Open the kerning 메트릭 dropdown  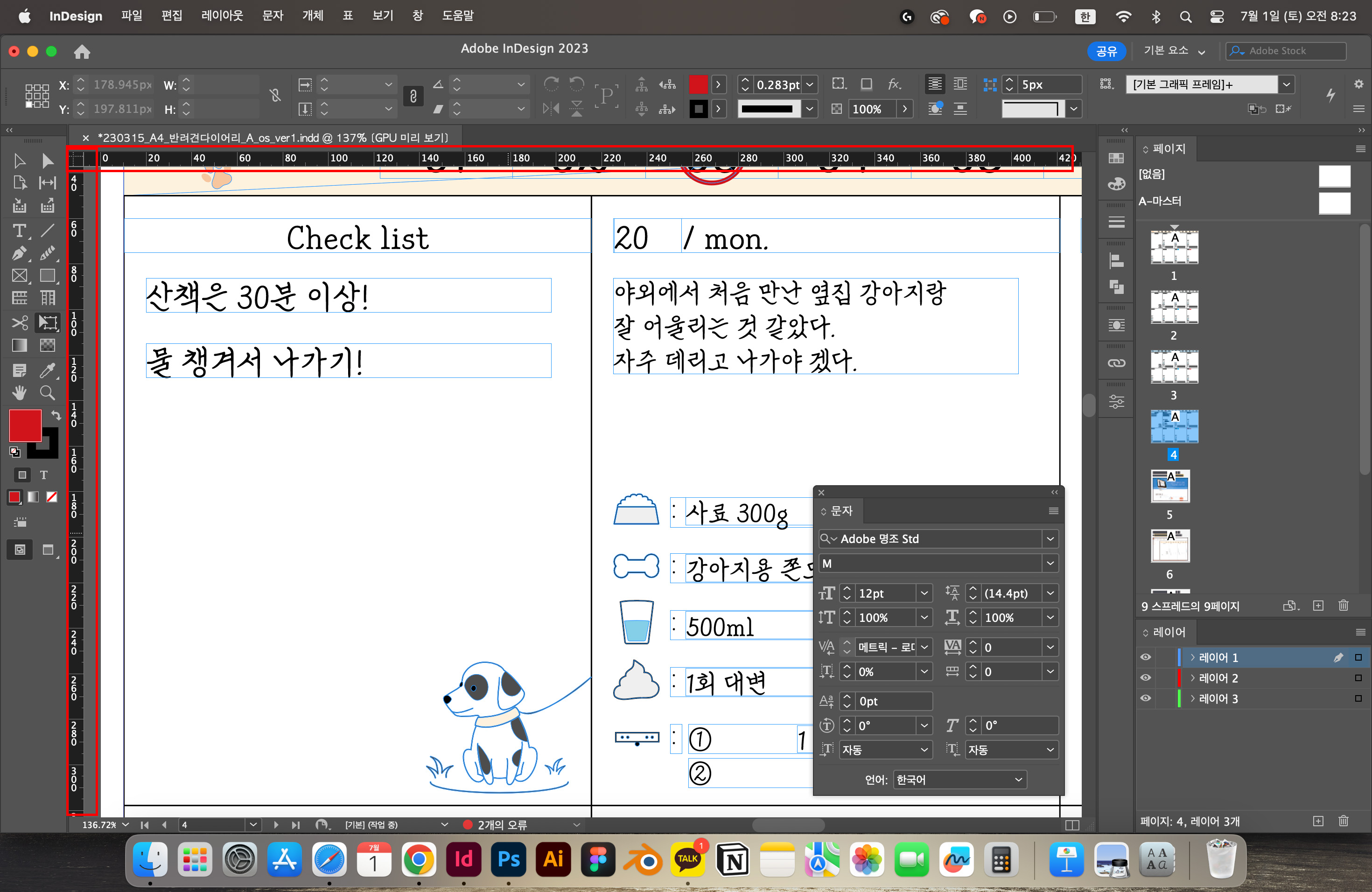click(924, 647)
